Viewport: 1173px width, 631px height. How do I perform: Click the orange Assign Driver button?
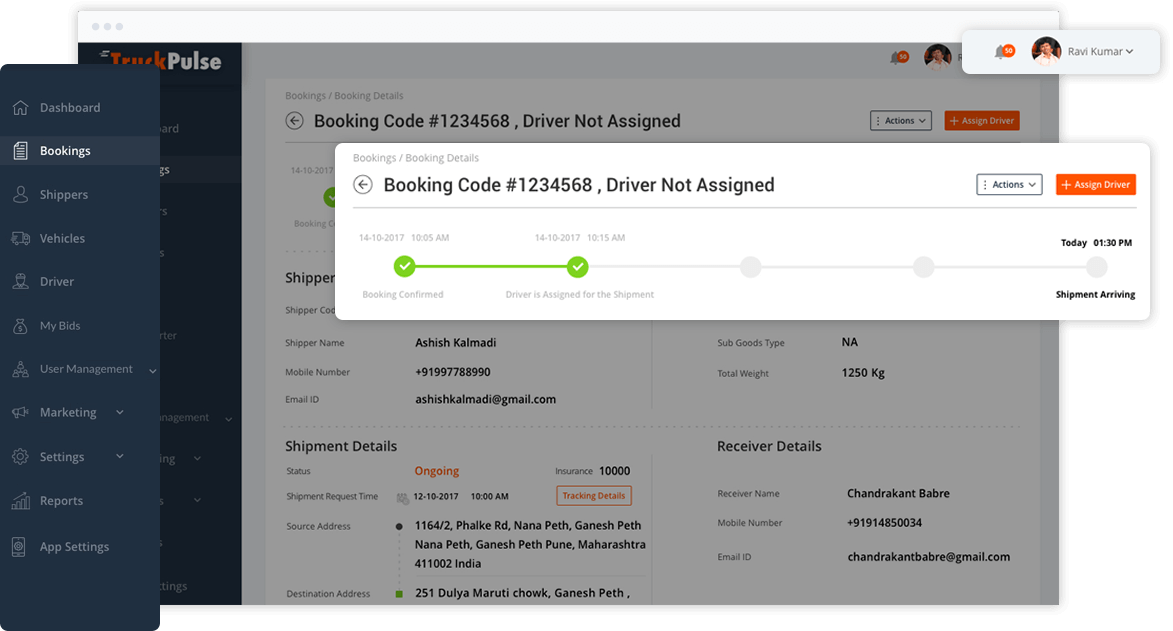coord(1095,185)
